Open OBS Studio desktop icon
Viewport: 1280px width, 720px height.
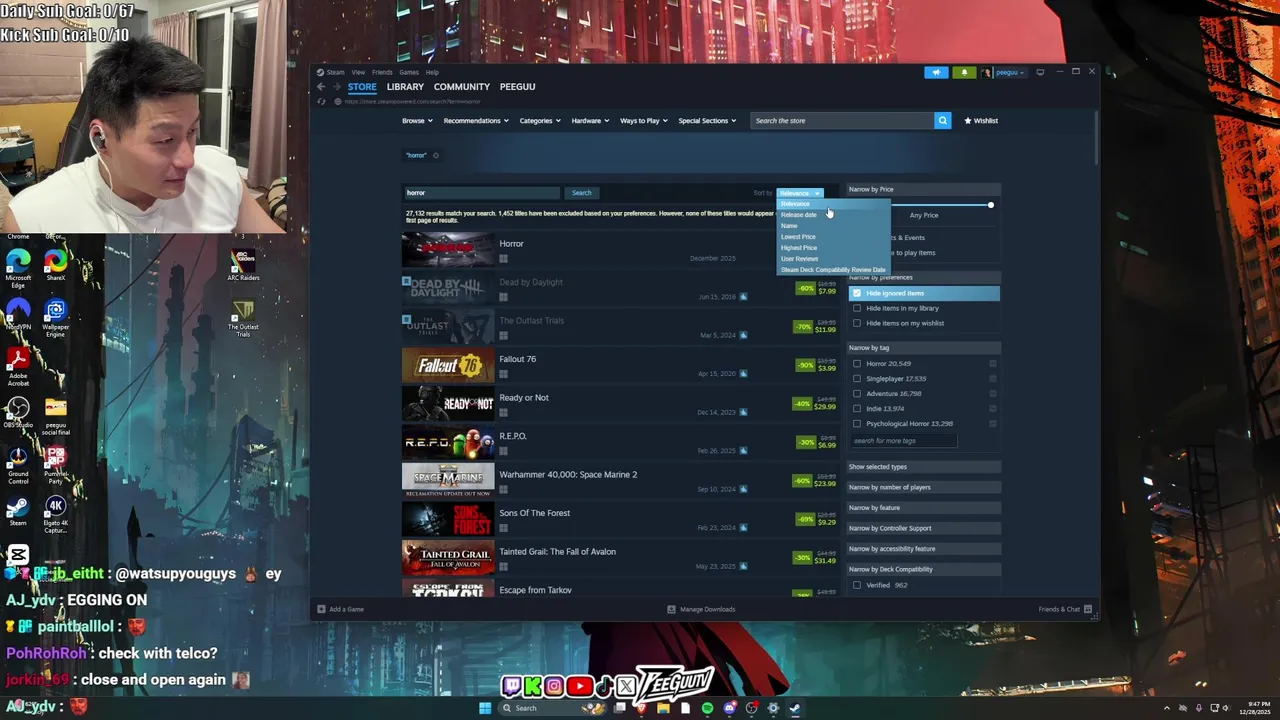[x=18, y=412]
